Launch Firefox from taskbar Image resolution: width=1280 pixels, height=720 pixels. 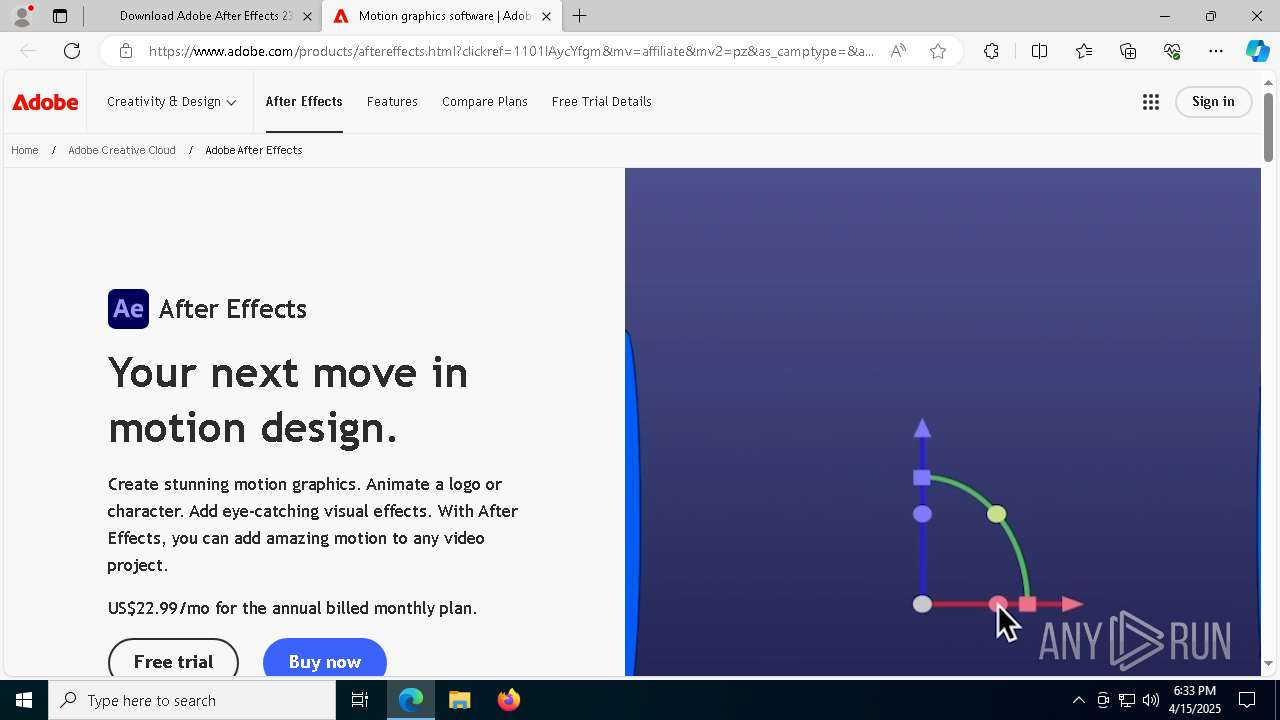pyautogui.click(x=508, y=700)
